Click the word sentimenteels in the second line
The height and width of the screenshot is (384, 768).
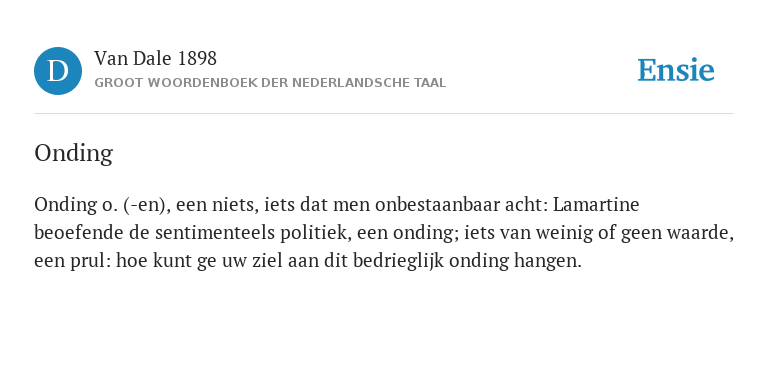tap(215, 233)
